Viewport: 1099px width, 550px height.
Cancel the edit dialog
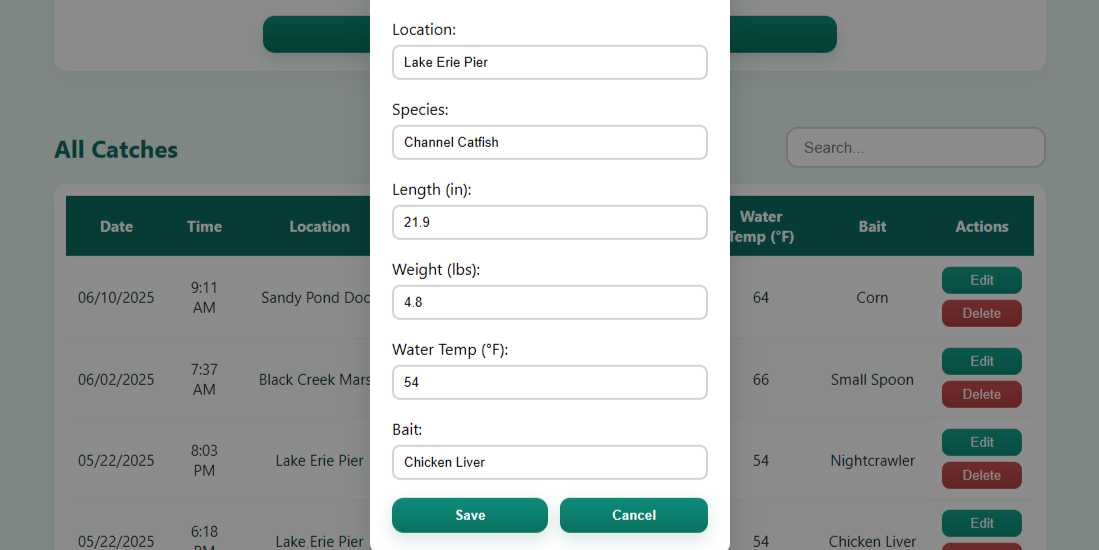[633, 515]
